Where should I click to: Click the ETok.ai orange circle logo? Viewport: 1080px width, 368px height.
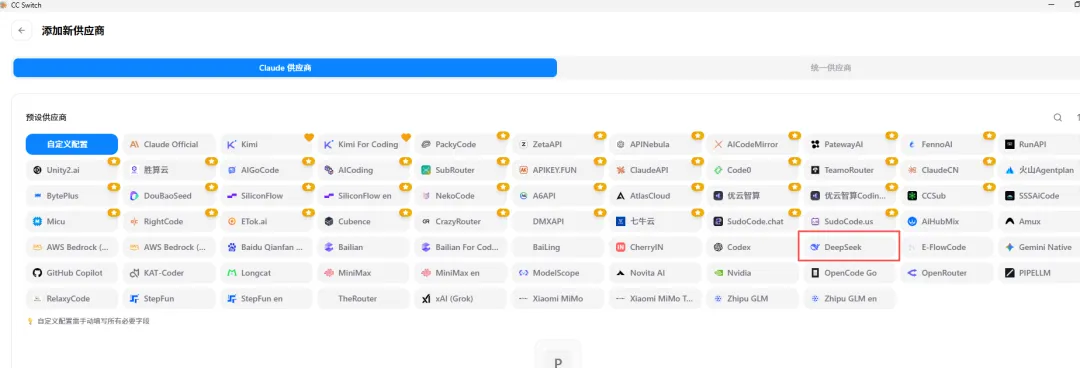pos(231,221)
